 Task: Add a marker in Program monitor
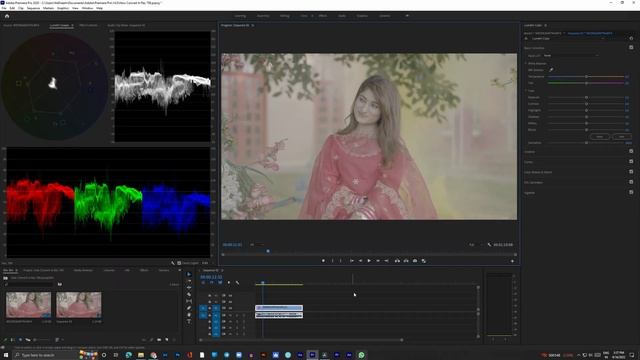[x=323, y=261]
